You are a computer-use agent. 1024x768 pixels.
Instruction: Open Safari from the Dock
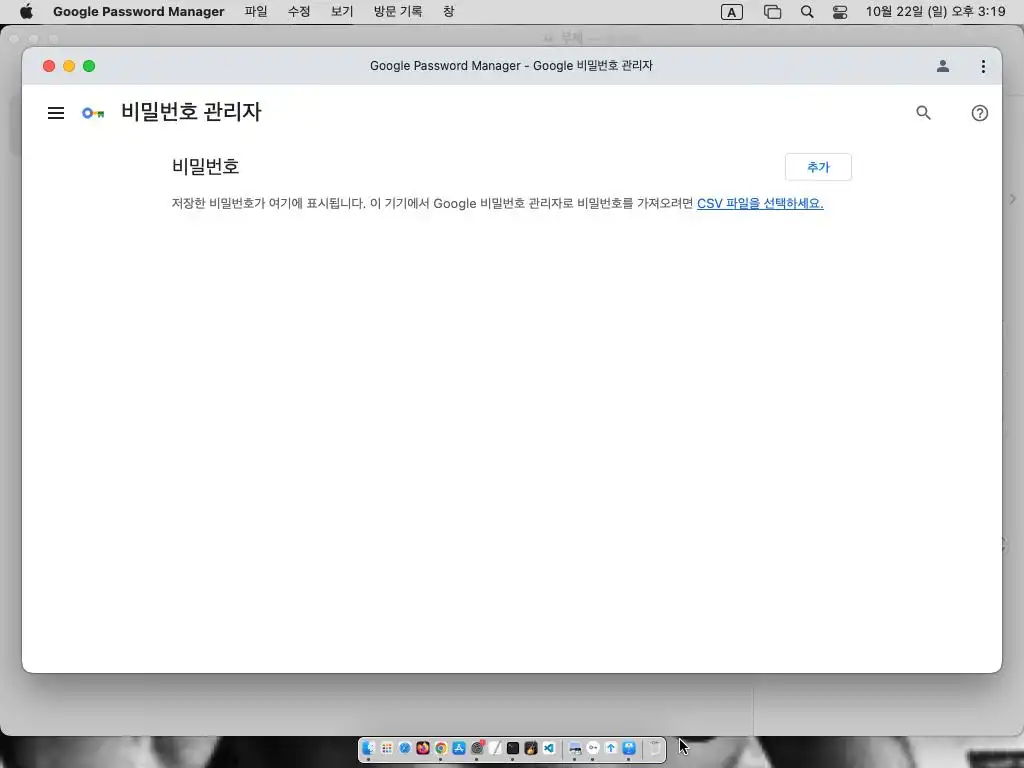(x=405, y=748)
